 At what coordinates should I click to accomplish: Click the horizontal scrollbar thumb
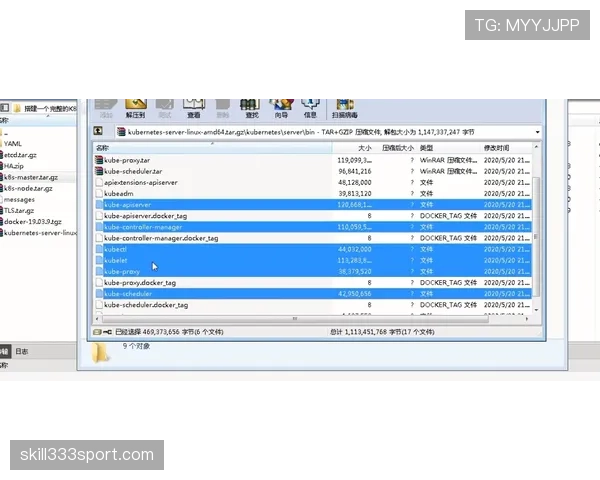295,318
